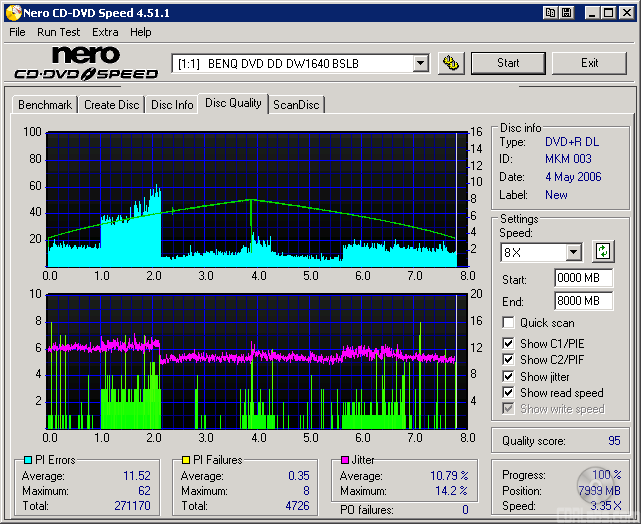Uncheck Show C1/PIE option
The width and height of the screenshot is (641, 524).
pyautogui.click(x=509, y=344)
